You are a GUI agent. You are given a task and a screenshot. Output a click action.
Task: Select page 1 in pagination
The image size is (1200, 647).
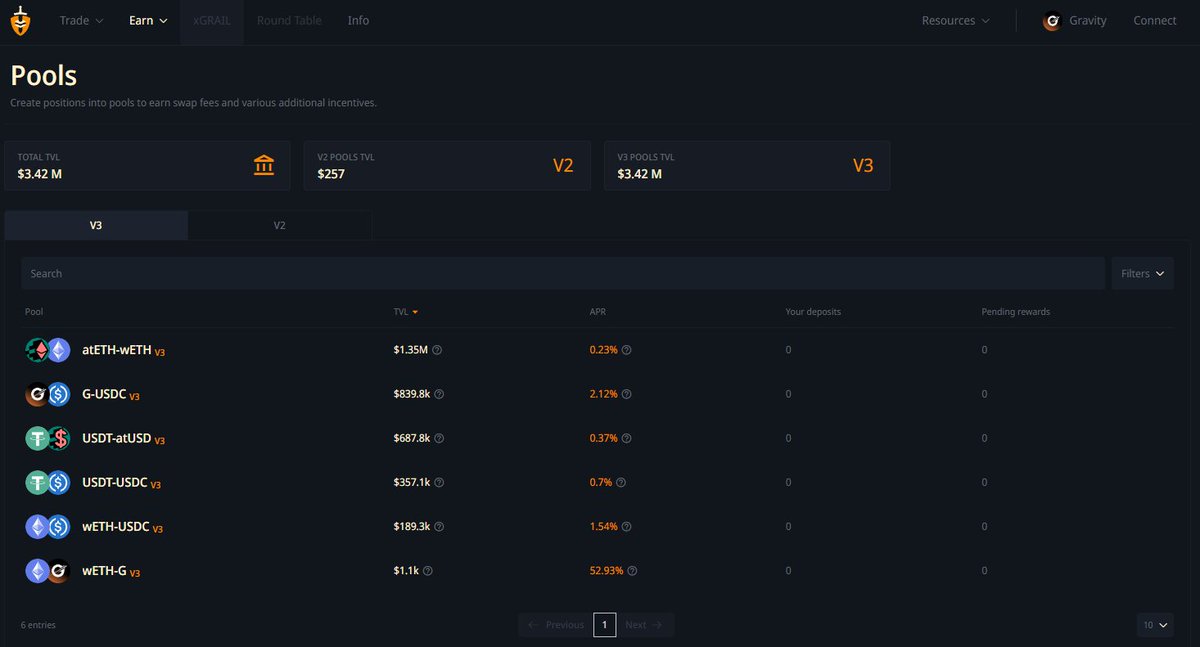point(604,625)
